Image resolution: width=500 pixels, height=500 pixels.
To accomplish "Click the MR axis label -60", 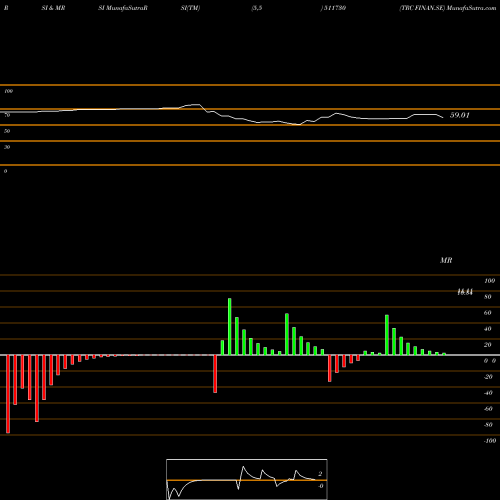I will 488,409.
